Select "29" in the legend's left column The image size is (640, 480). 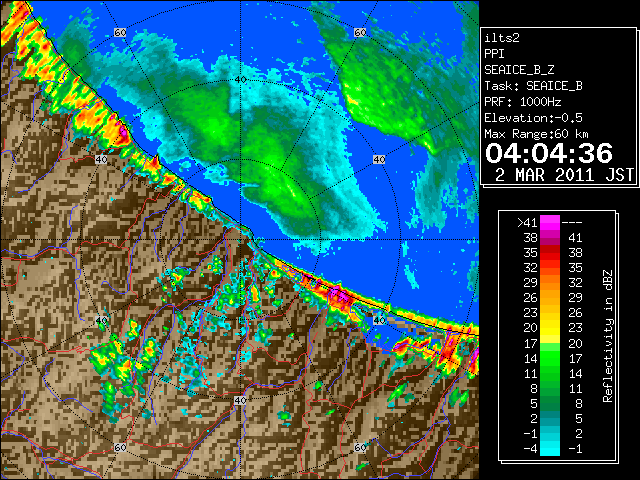click(531, 283)
